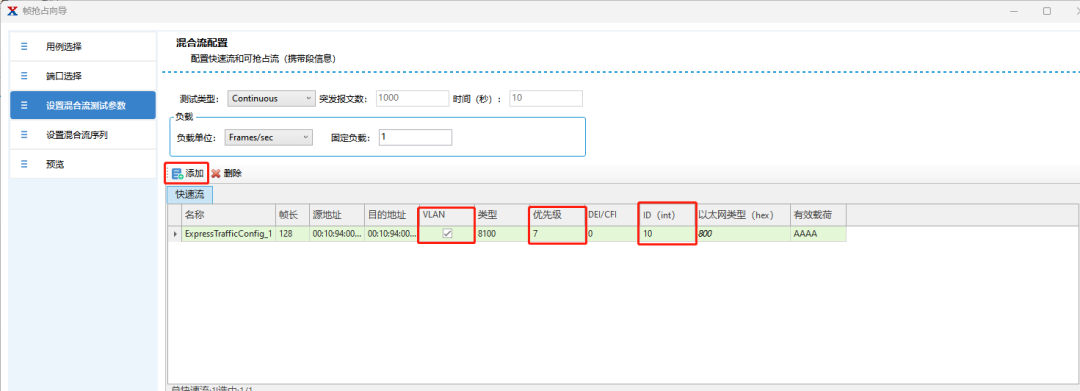
Task: Click the ID (int) column header
Action: pyautogui.click(x=667, y=215)
